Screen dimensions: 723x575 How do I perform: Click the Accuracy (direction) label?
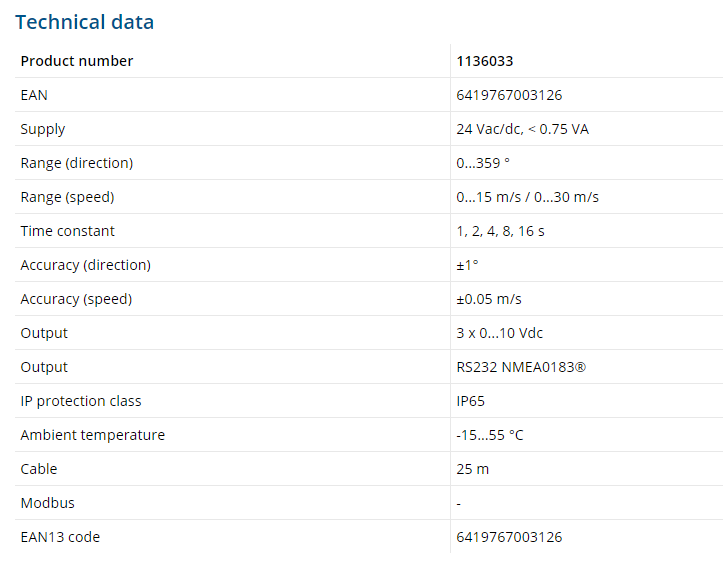[86, 265]
